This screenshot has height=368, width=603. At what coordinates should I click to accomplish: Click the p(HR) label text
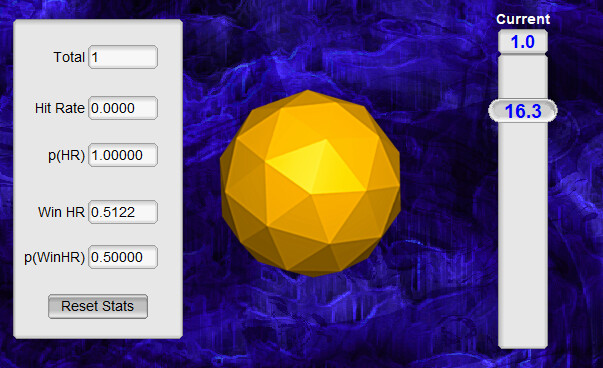(x=66, y=155)
